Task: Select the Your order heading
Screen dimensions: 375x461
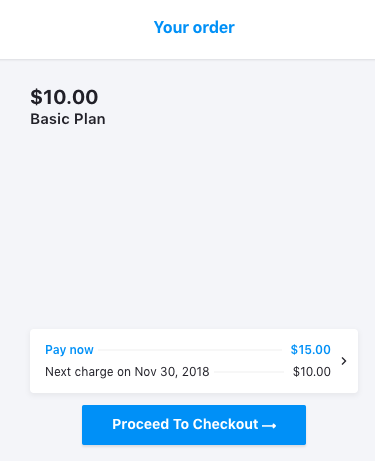Action: [194, 27]
